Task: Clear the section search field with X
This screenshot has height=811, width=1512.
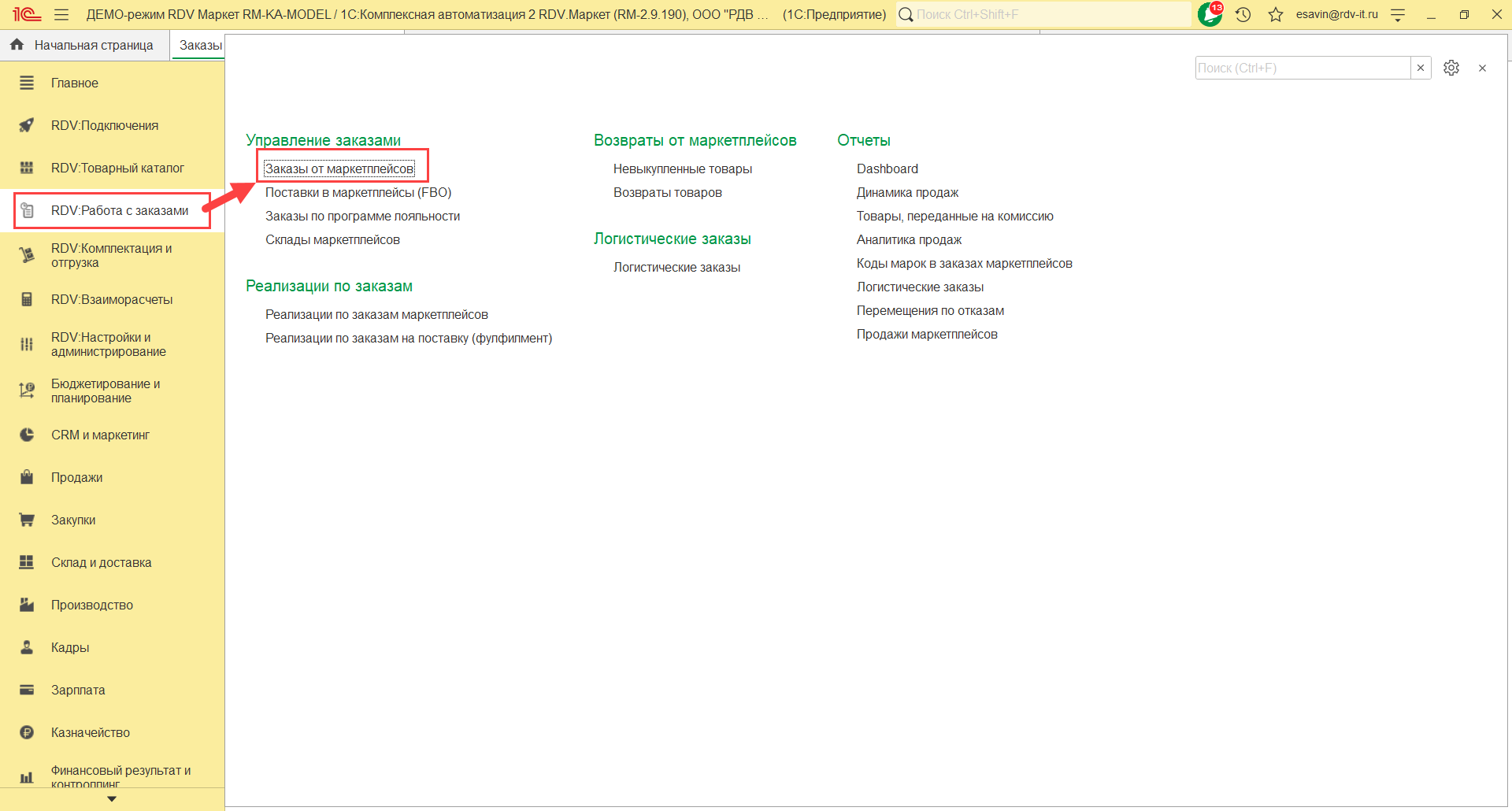Action: click(x=1421, y=69)
